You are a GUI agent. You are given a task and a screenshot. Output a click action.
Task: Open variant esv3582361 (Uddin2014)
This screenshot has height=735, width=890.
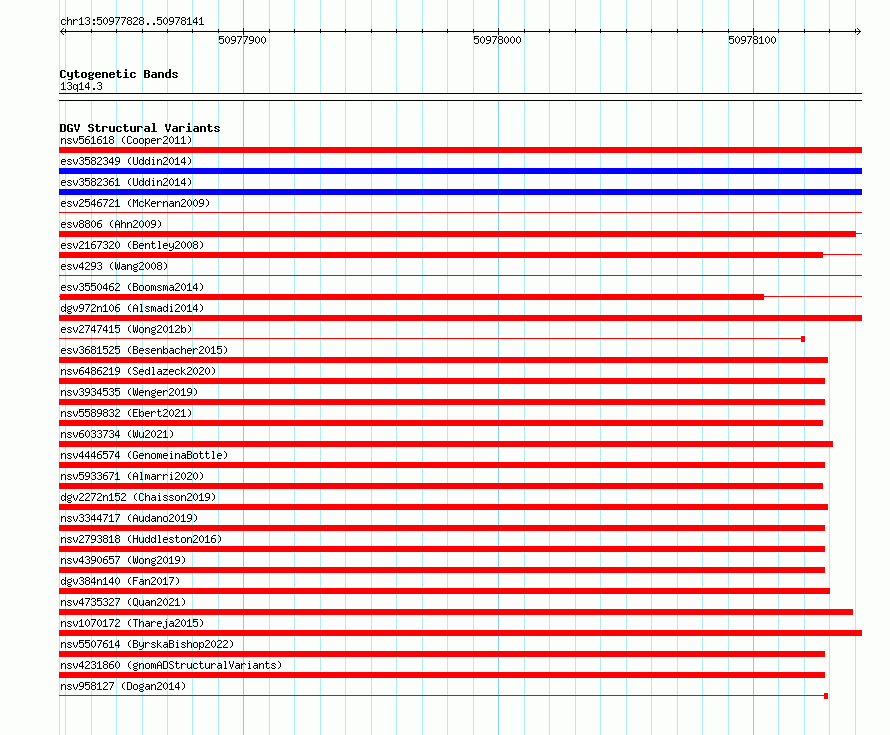click(126, 182)
